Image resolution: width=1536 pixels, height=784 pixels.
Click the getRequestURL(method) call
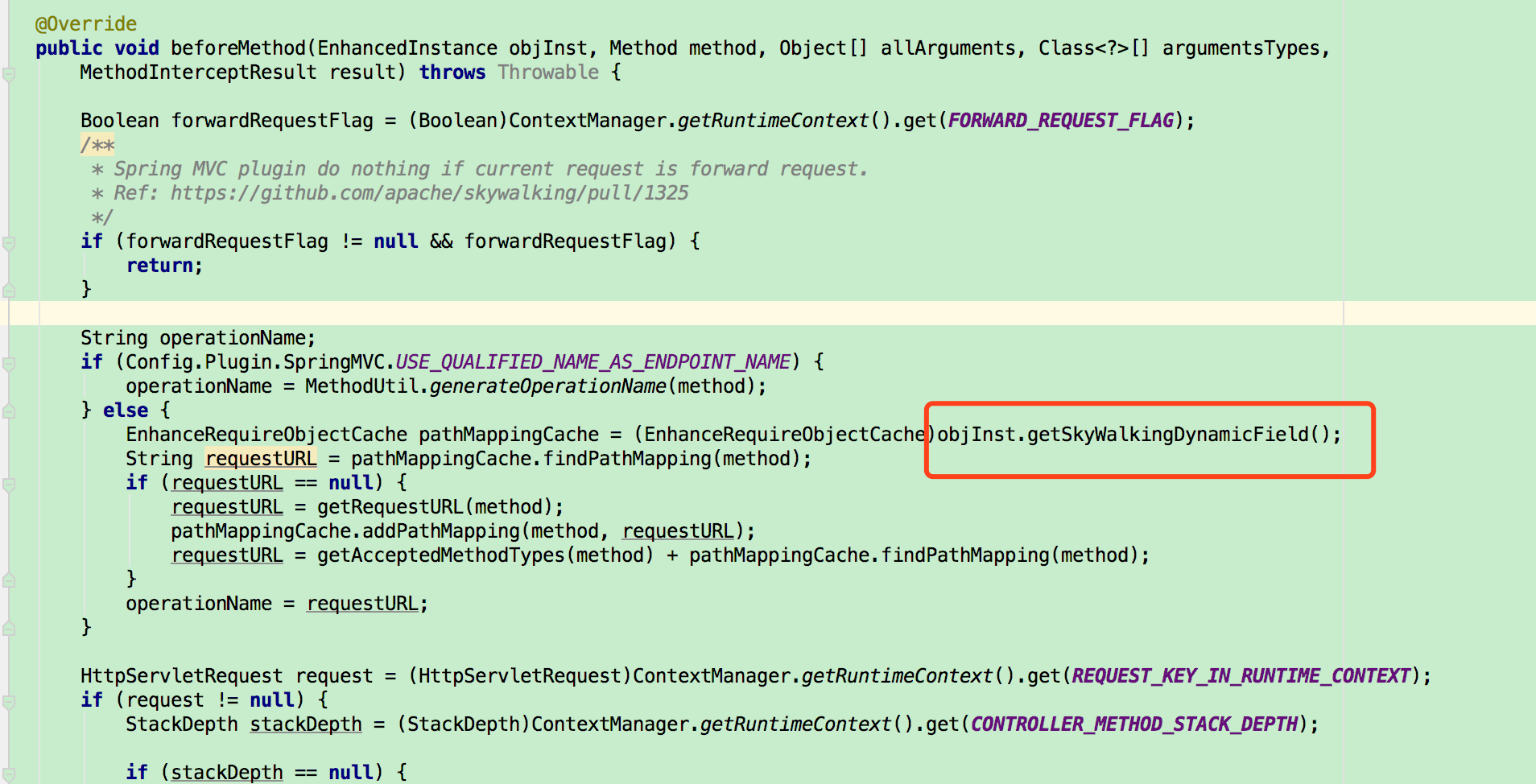[435, 507]
